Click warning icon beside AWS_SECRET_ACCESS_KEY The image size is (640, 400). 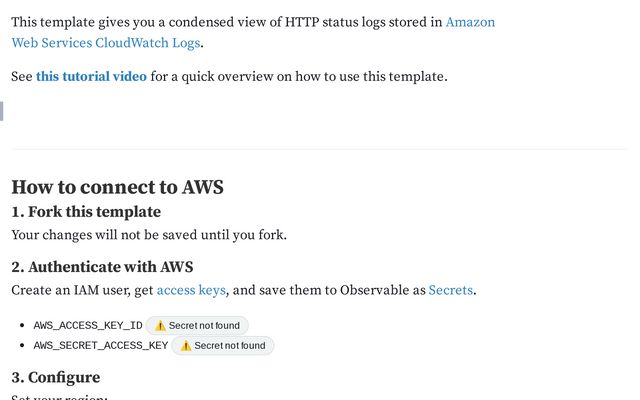coord(186,346)
